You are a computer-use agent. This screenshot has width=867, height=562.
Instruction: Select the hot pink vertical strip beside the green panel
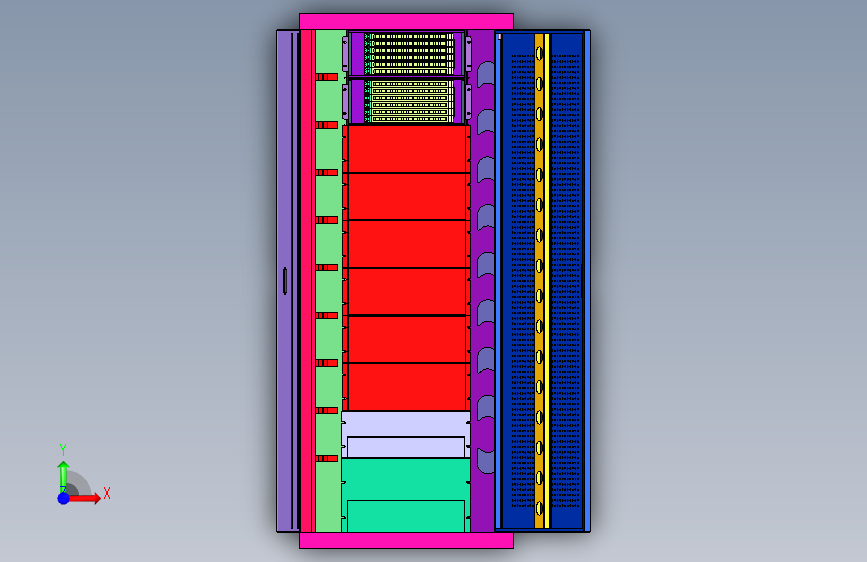[x=306, y=281]
